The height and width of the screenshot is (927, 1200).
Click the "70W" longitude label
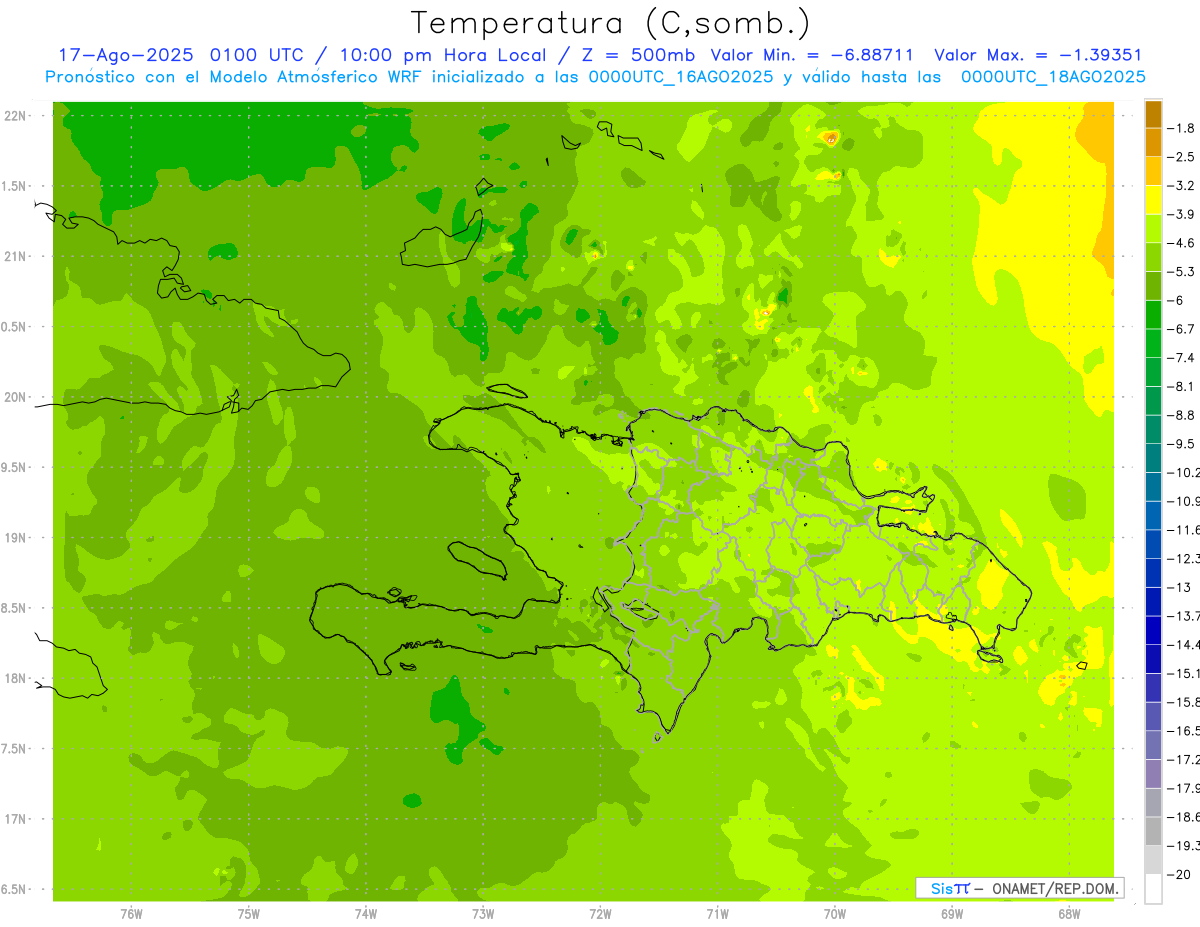pos(835,914)
